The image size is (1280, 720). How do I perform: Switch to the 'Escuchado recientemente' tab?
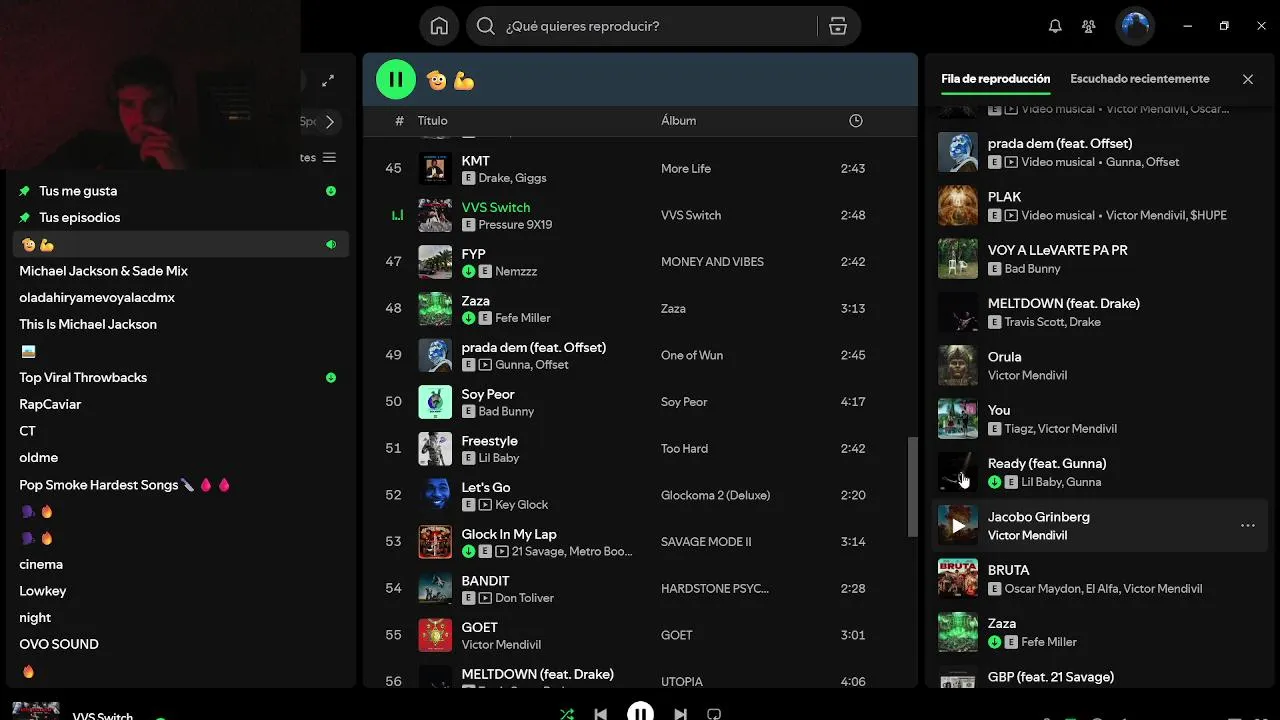[x=1140, y=79]
